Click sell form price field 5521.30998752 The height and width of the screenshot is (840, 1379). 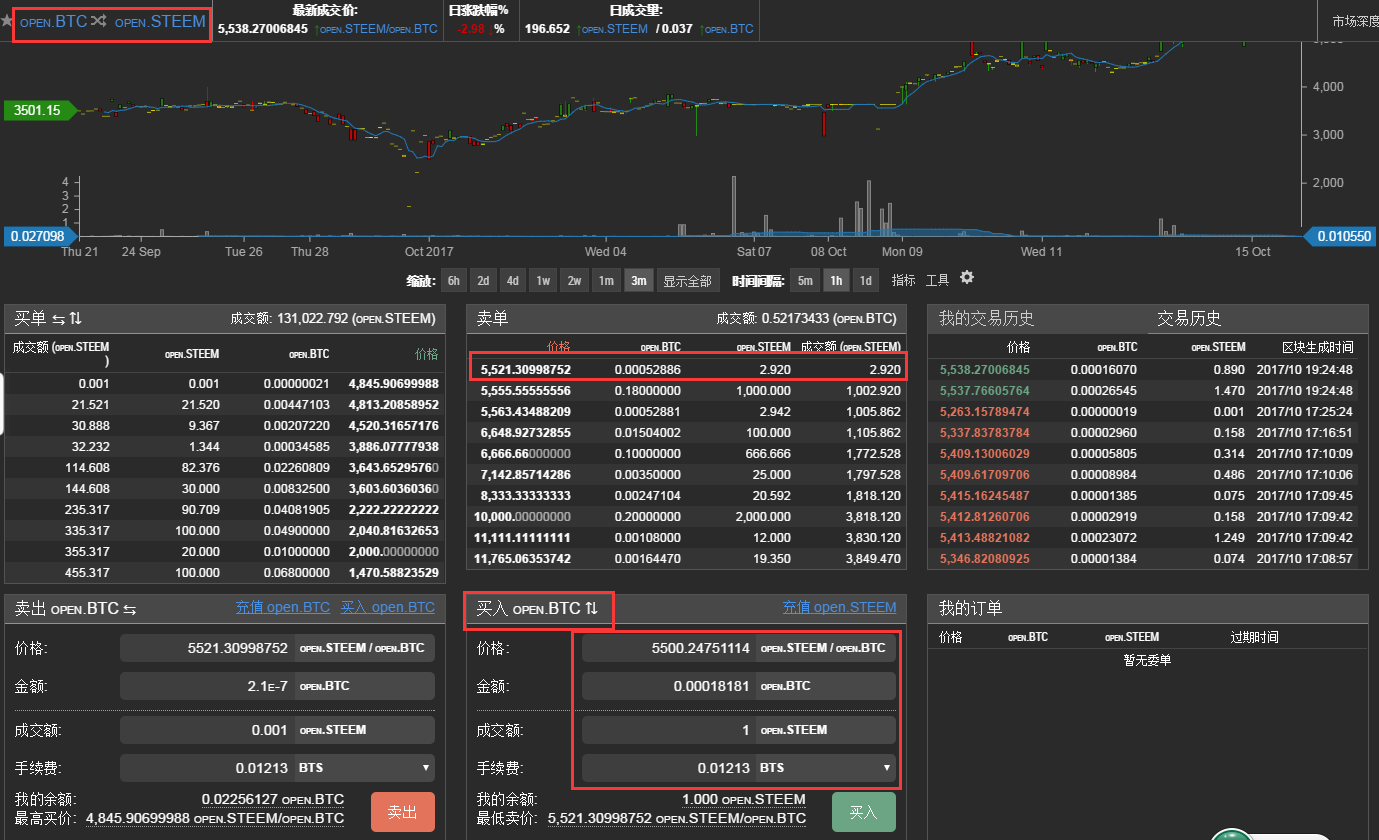(x=207, y=648)
